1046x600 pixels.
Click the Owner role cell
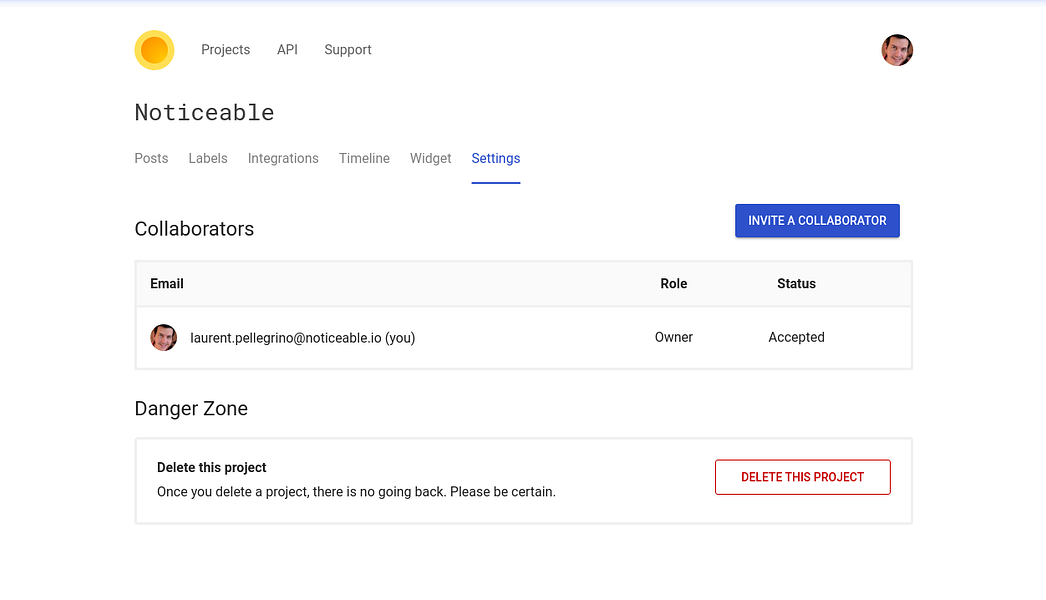[x=673, y=338]
